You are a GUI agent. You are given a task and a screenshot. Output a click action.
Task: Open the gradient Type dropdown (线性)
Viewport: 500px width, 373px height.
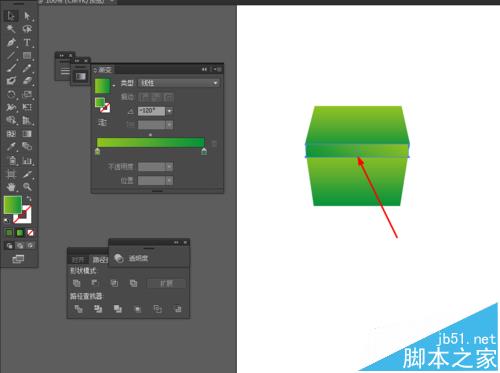pos(179,83)
